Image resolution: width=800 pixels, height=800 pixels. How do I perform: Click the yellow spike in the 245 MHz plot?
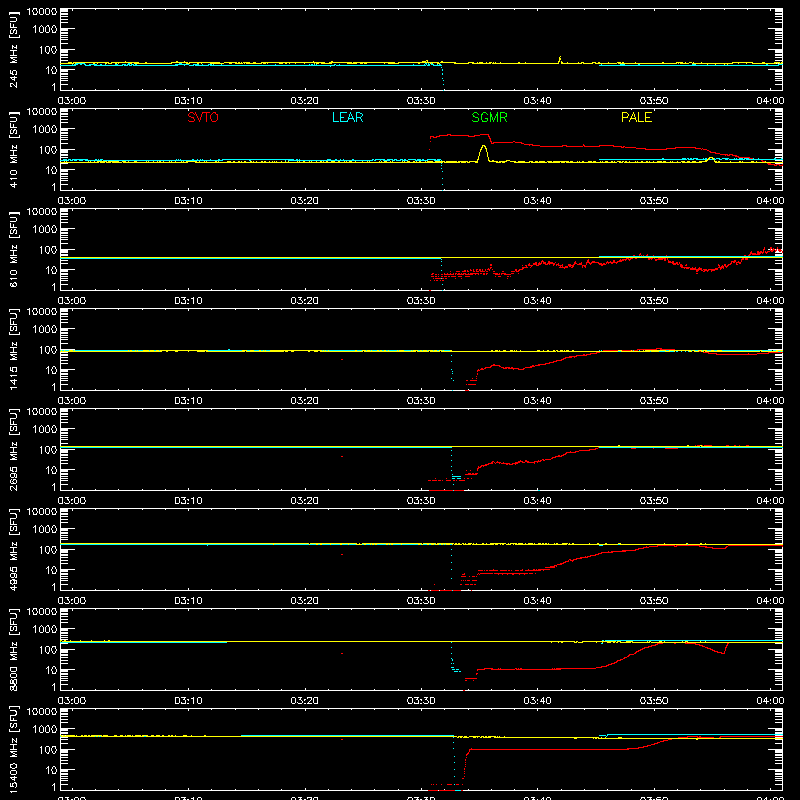(x=560, y=58)
